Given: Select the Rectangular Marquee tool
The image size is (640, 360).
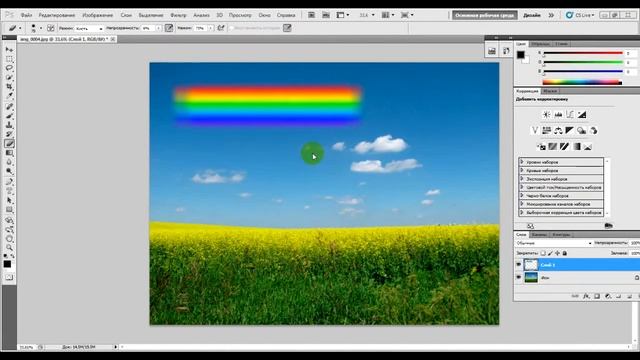Looking at the screenshot, I should [9, 59].
